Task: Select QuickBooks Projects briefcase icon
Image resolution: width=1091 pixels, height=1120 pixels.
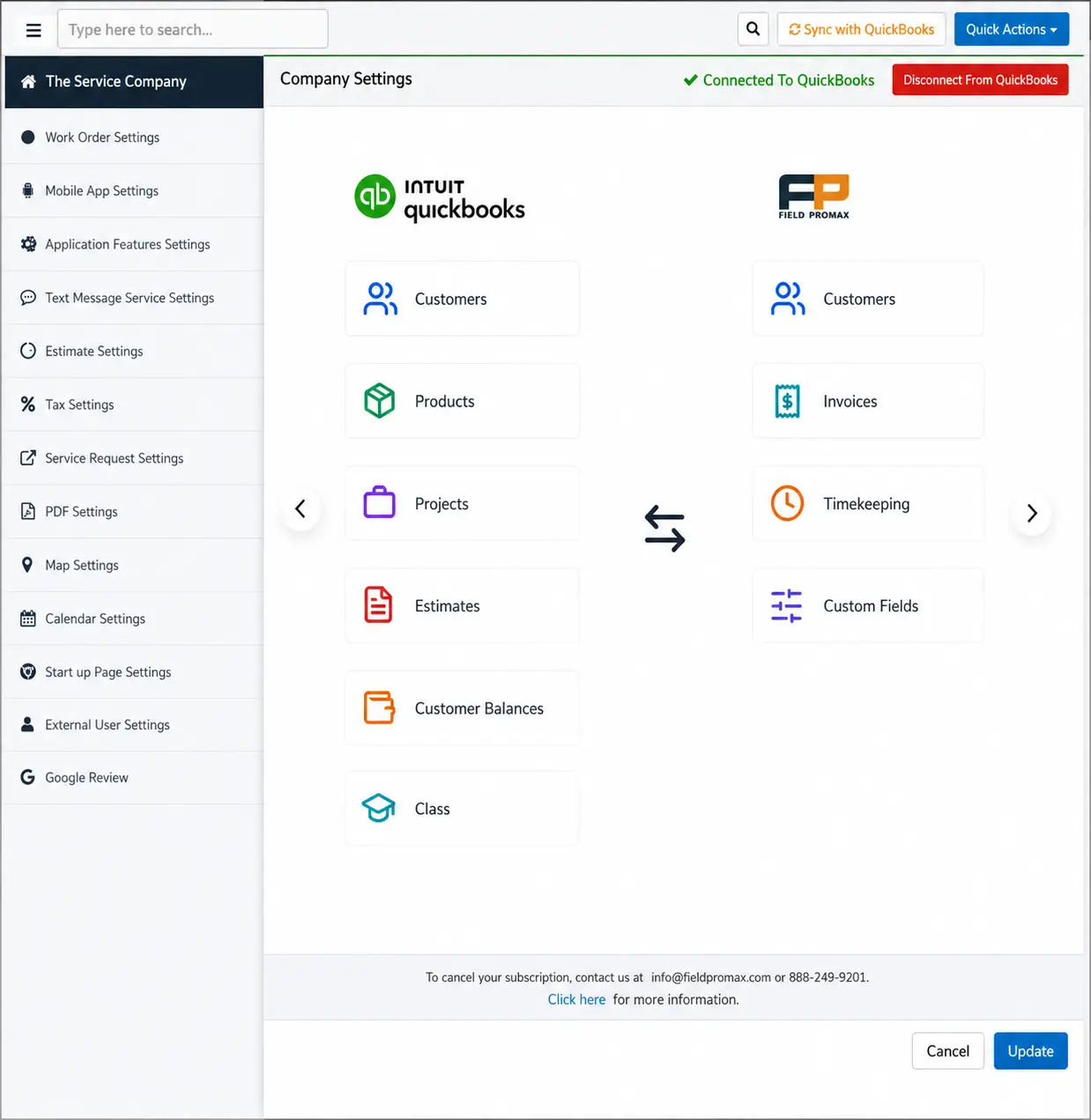Action: point(379,502)
